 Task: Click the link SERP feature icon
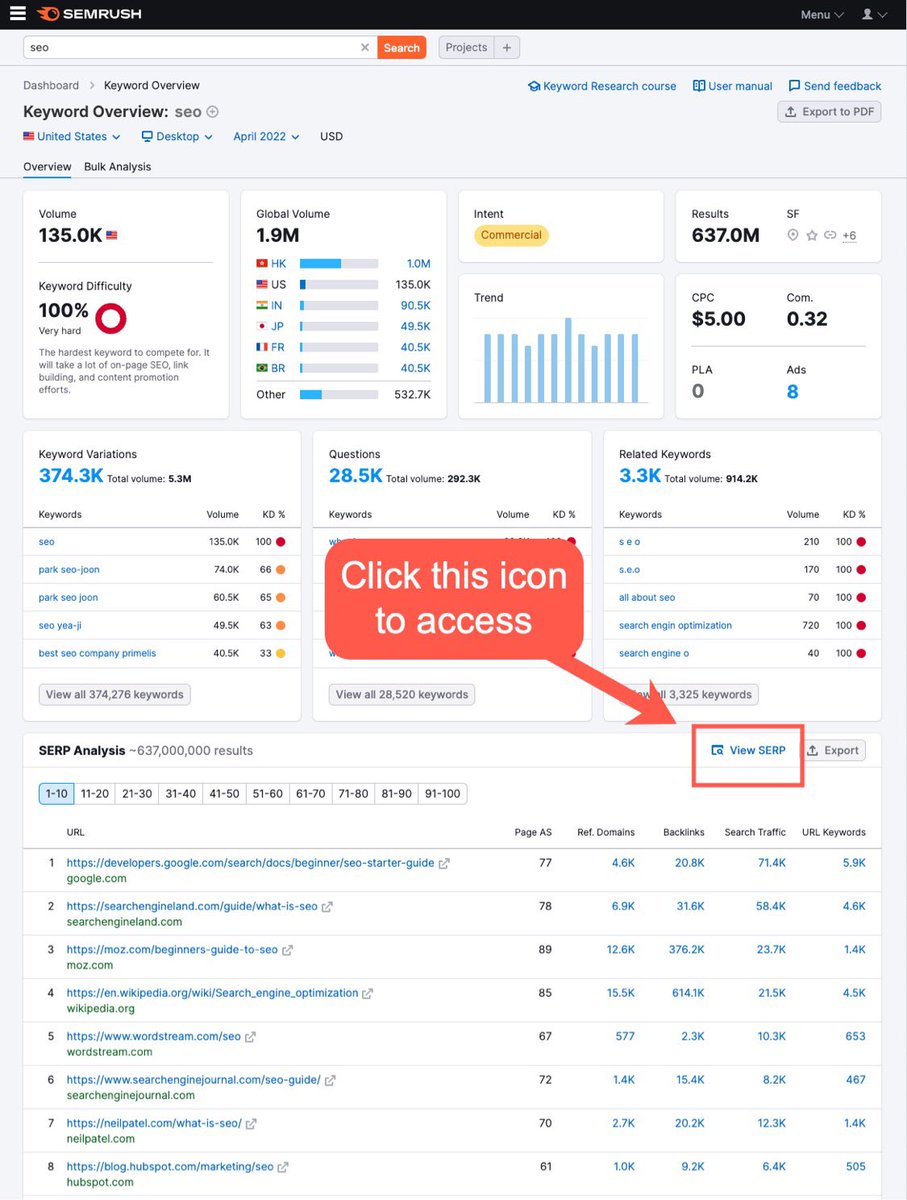[x=830, y=235]
